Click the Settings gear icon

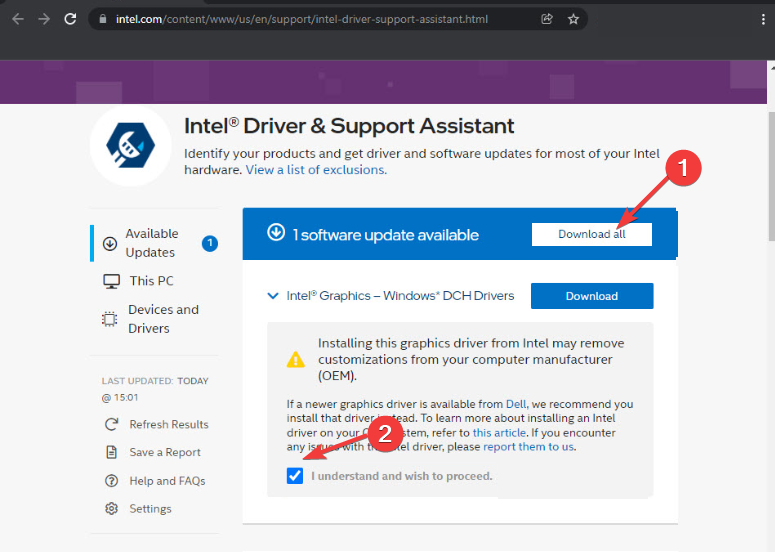coord(112,509)
